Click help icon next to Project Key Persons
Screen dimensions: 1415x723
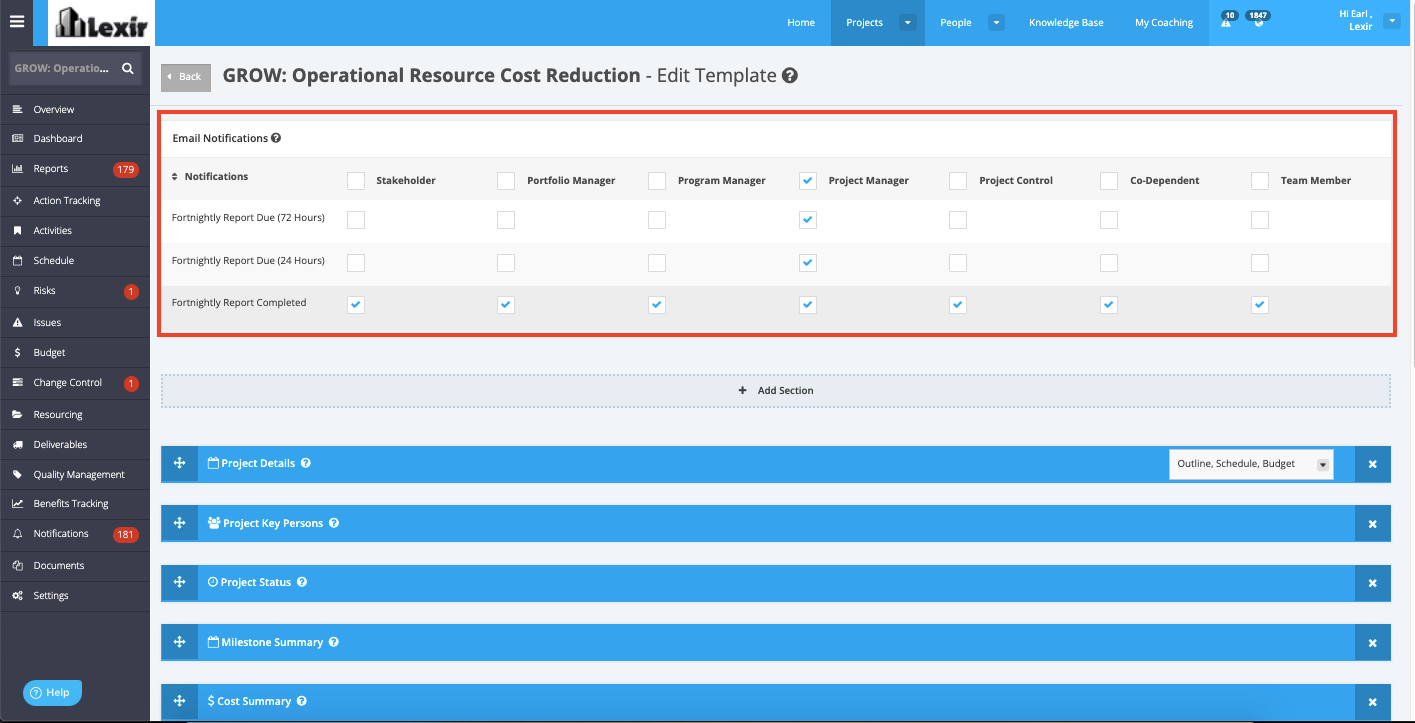pyautogui.click(x=334, y=523)
